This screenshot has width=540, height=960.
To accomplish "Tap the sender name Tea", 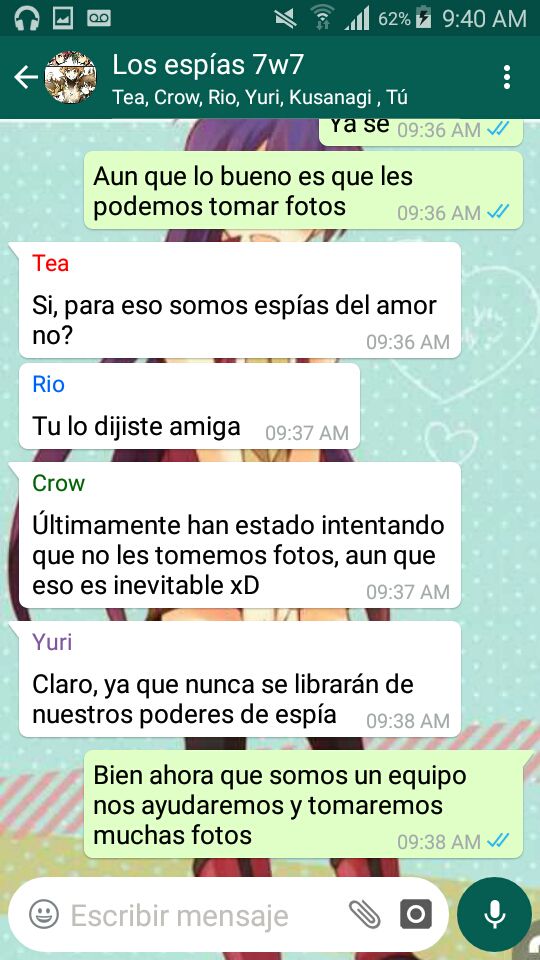I will pyautogui.click(x=50, y=263).
